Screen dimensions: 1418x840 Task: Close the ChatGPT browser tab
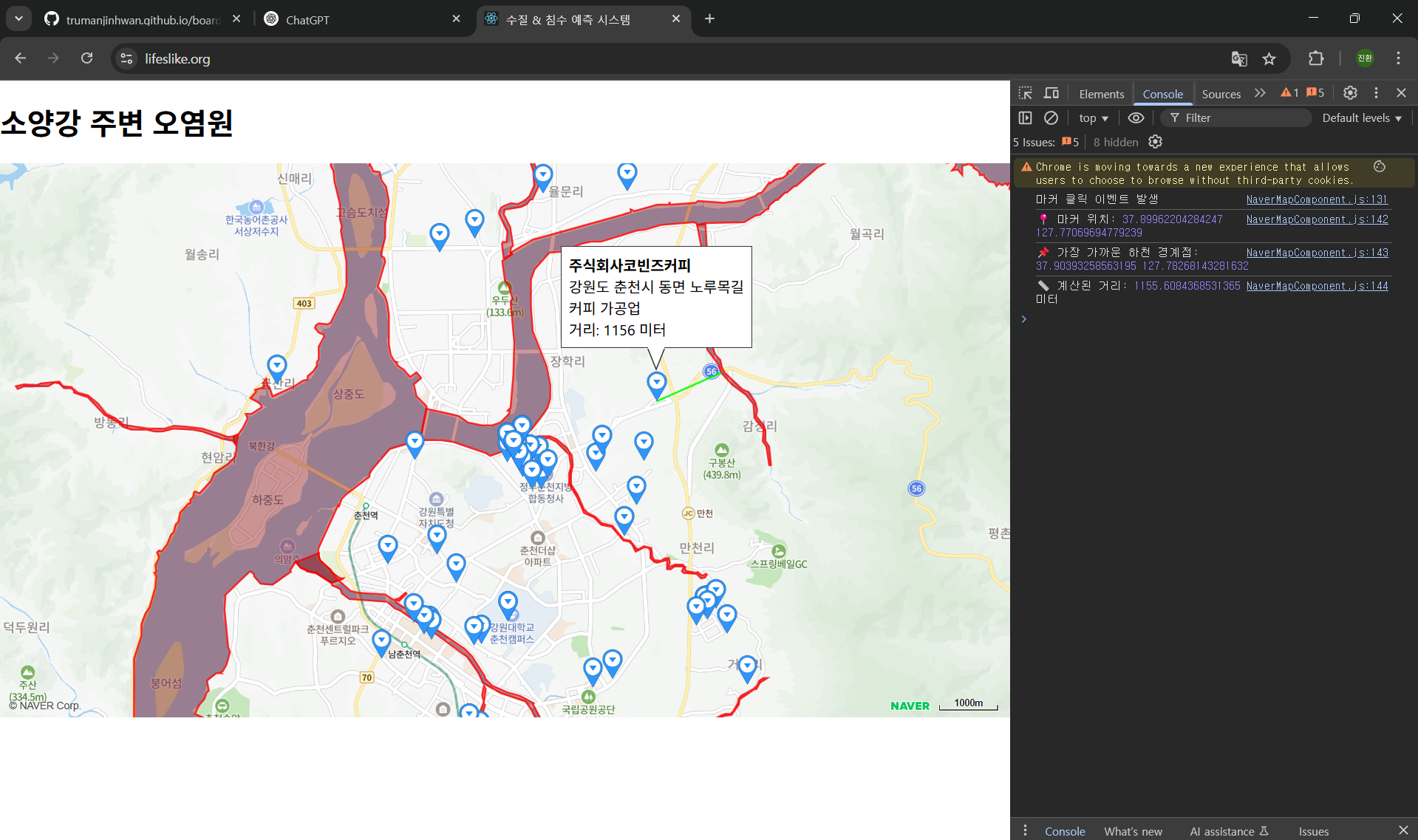(456, 19)
